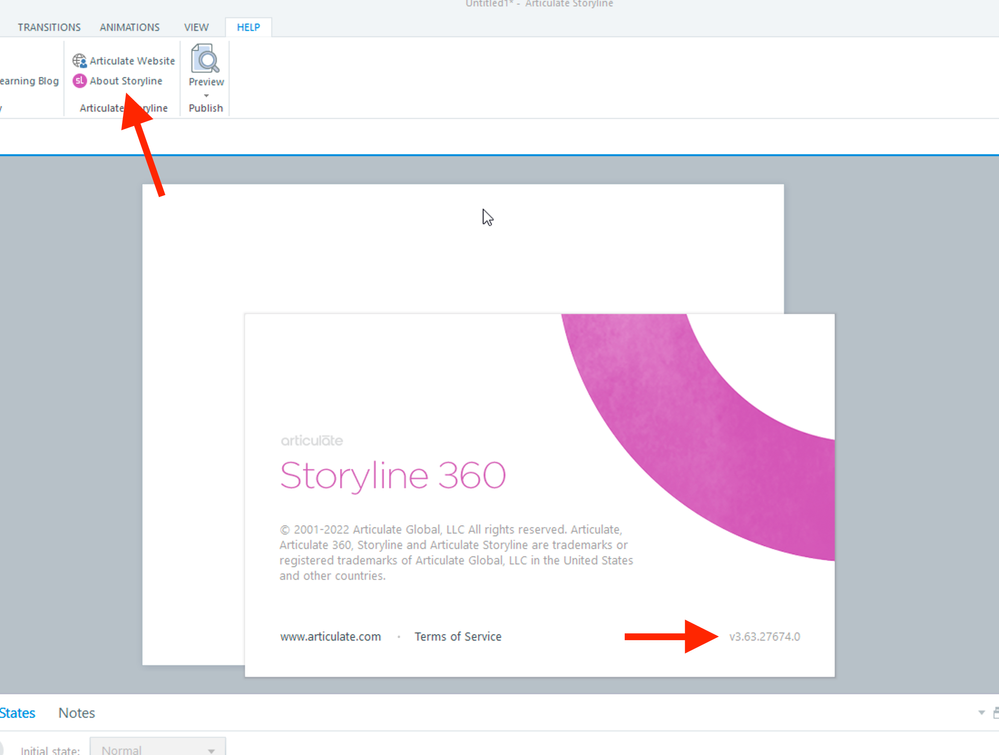The height and width of the screenshot is (755, 999).
Task: Expand the Preview dropdown arrow
Action: [206, 96]
